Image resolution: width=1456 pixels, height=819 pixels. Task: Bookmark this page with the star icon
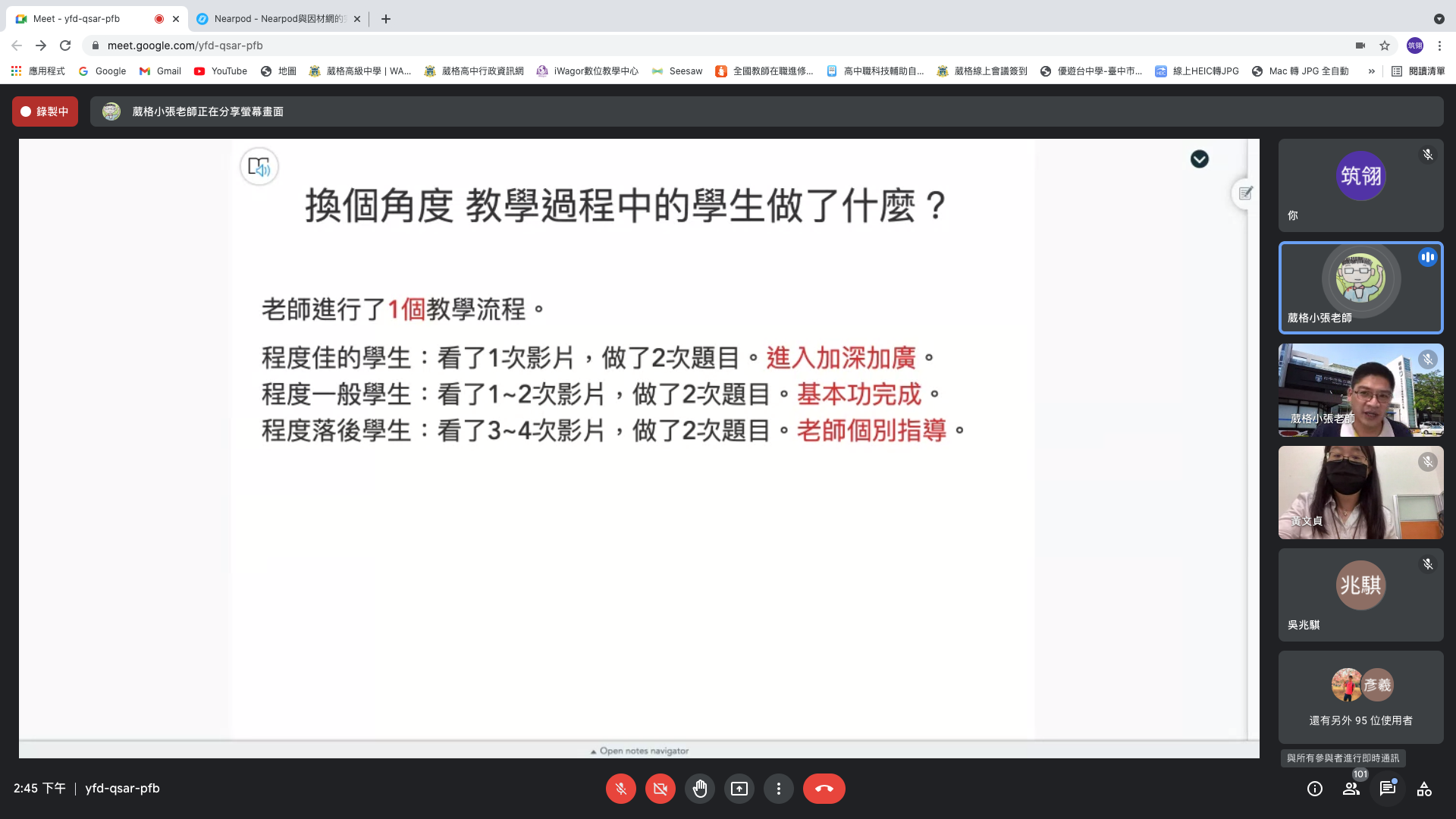tap(1385, 45)
